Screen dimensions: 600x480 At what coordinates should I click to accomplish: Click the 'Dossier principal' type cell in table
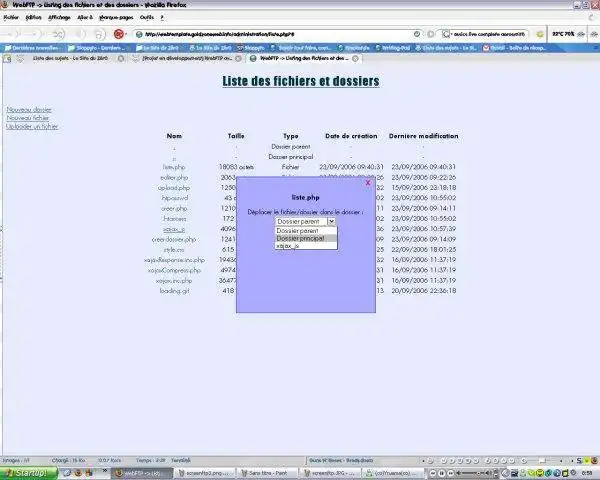pos(291,157)
